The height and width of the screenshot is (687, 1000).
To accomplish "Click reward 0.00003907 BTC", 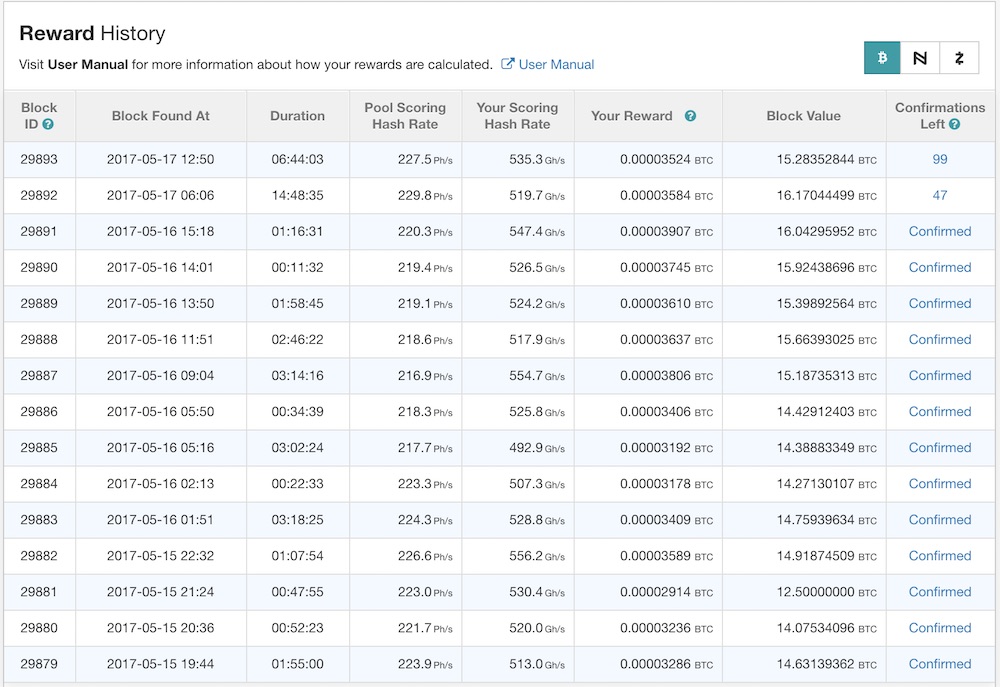I will pos(666,232).
